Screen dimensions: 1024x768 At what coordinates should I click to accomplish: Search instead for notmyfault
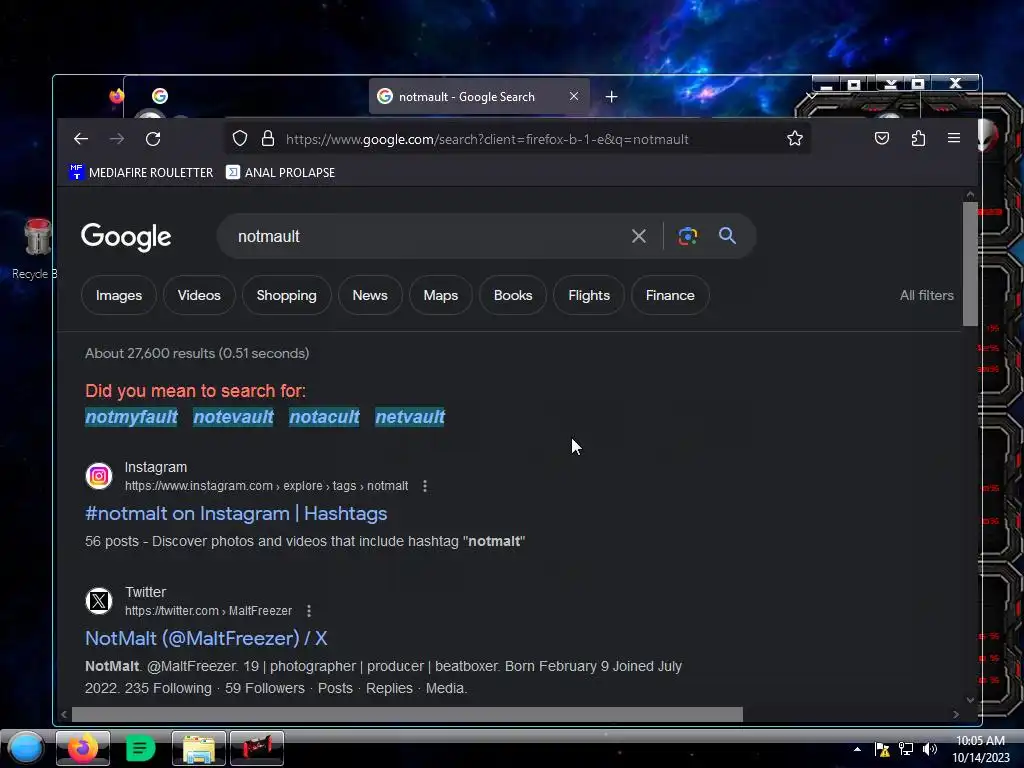pyautogui.click(x=131, y=417)
